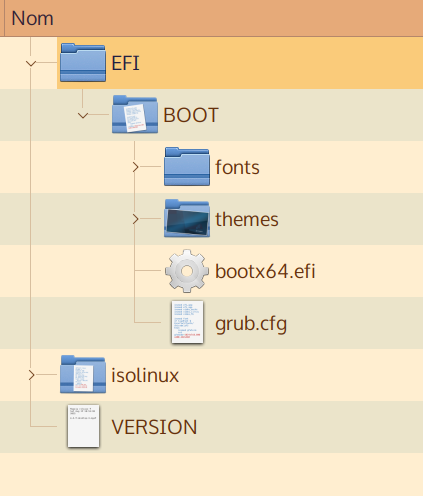Click the BOOT folder icon
423x496 pixels.
coord(135,114)
